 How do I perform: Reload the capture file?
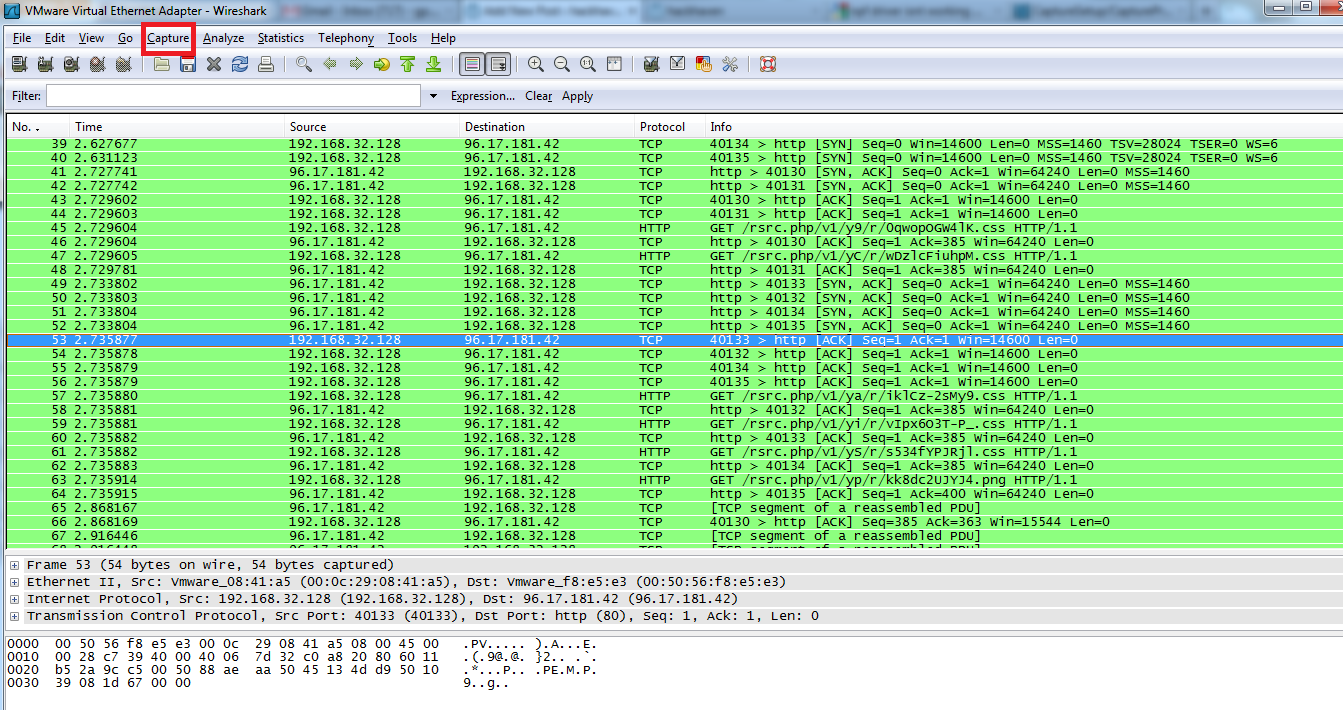pyautogui.click(x=239, y=64)
